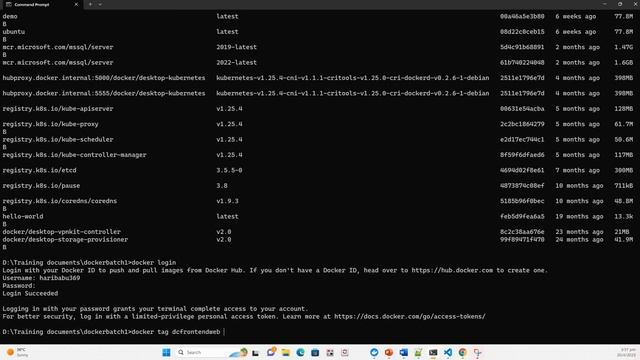This screenshot has width=640, height=360.
Task: Open the Chat app on the taskbar
Action: point(271,352)
